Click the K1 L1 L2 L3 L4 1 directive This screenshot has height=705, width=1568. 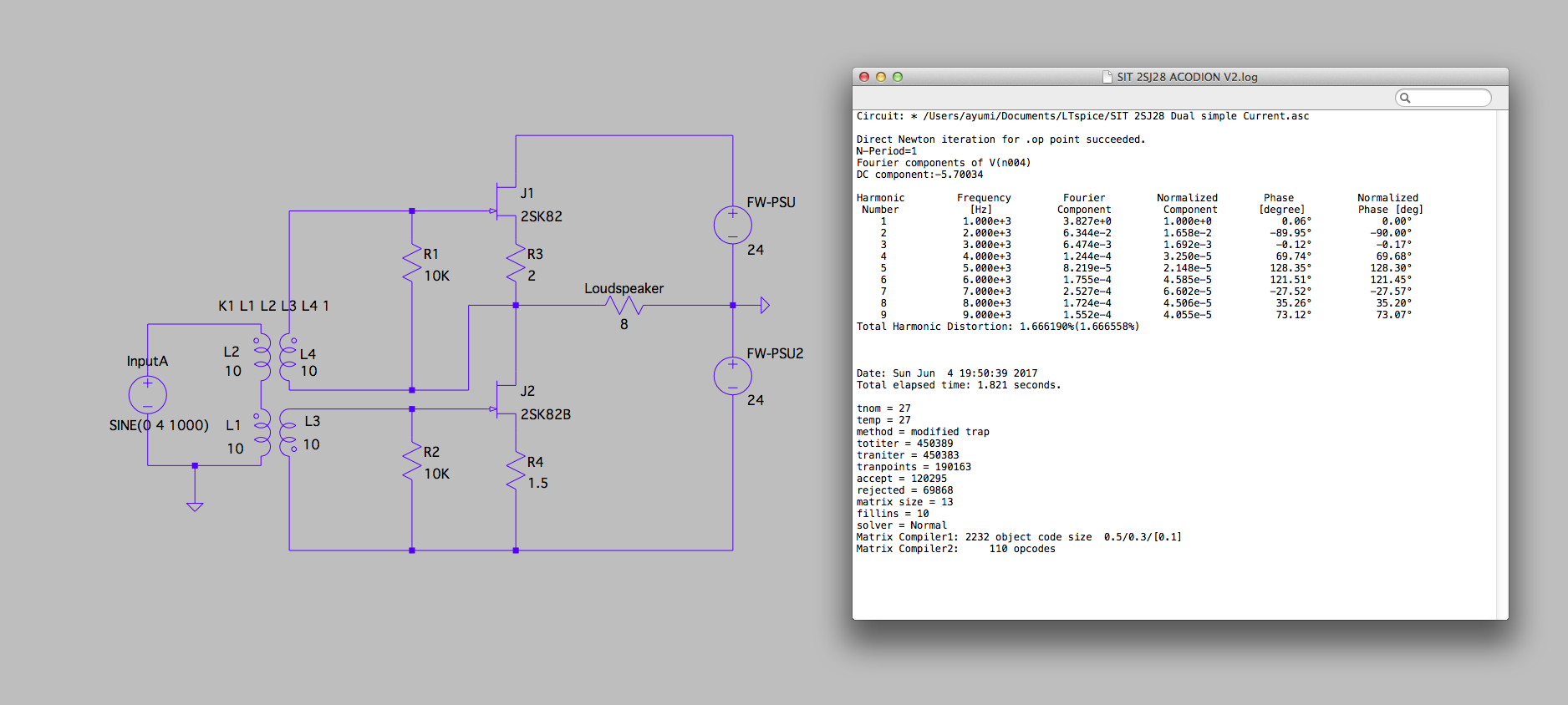click(273, 306)
